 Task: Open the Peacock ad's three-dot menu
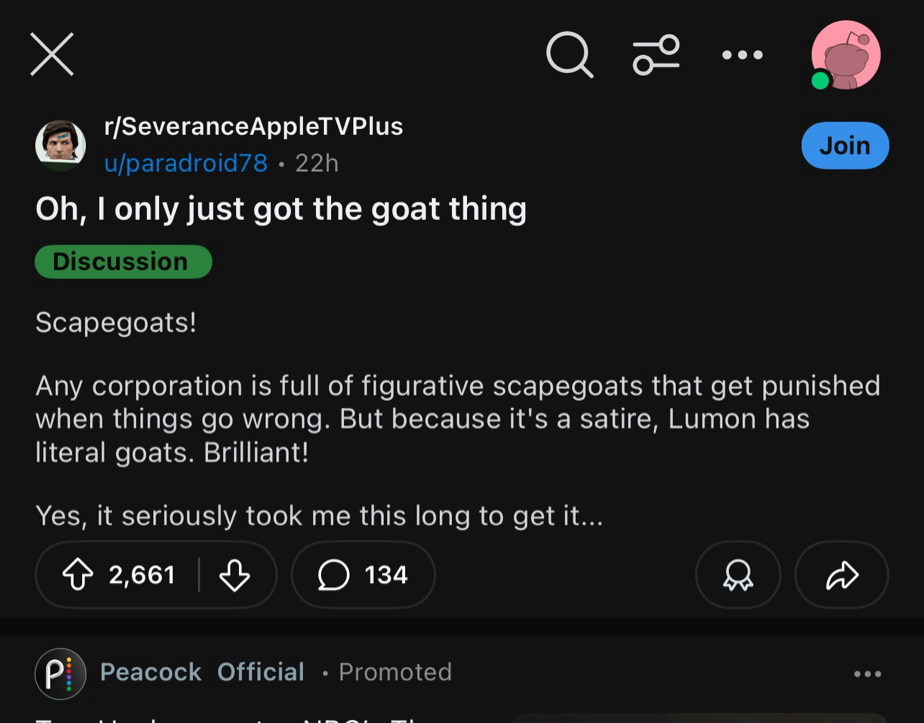(x=868, y=674)
